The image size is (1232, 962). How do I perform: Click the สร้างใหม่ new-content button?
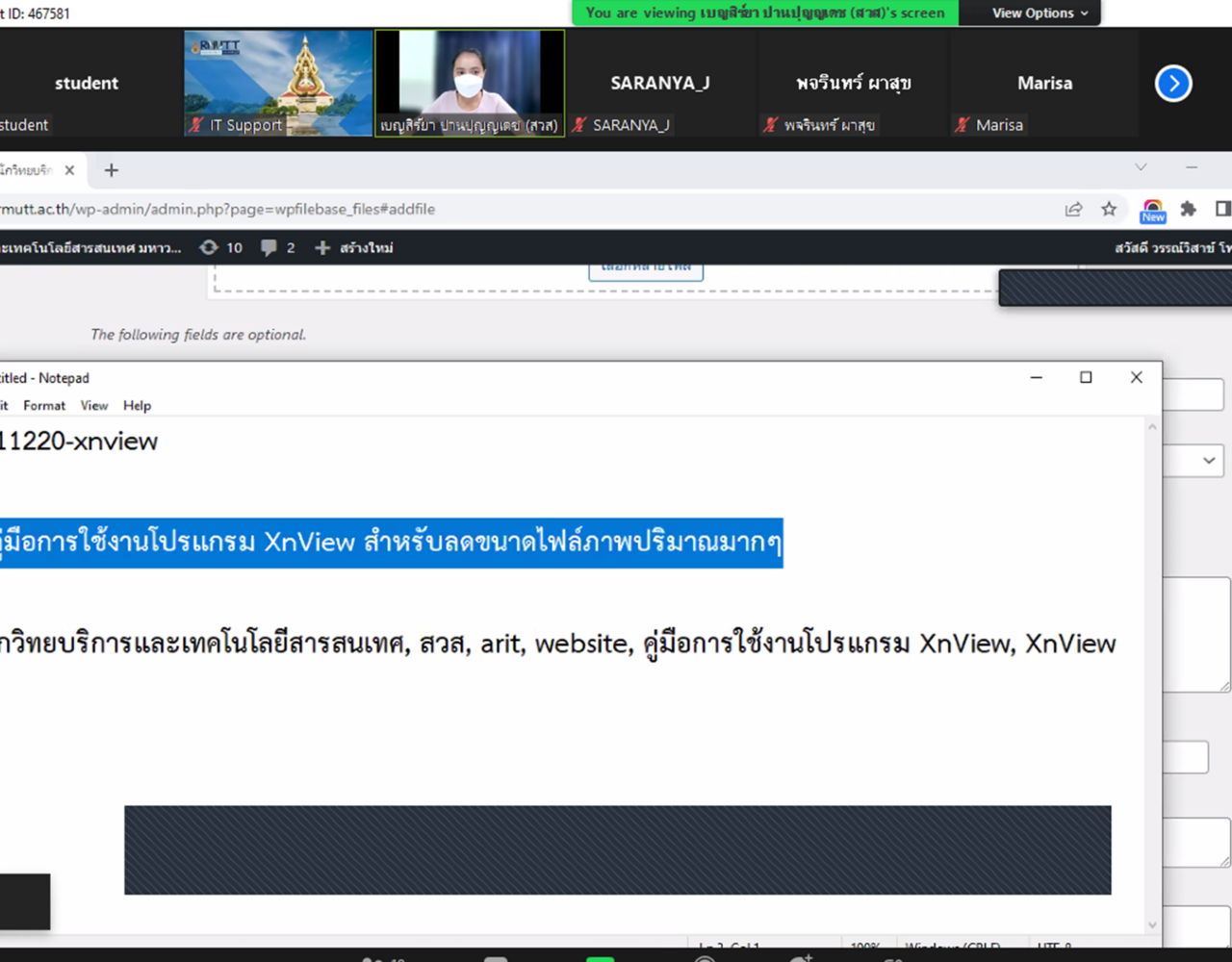point(354,248)
